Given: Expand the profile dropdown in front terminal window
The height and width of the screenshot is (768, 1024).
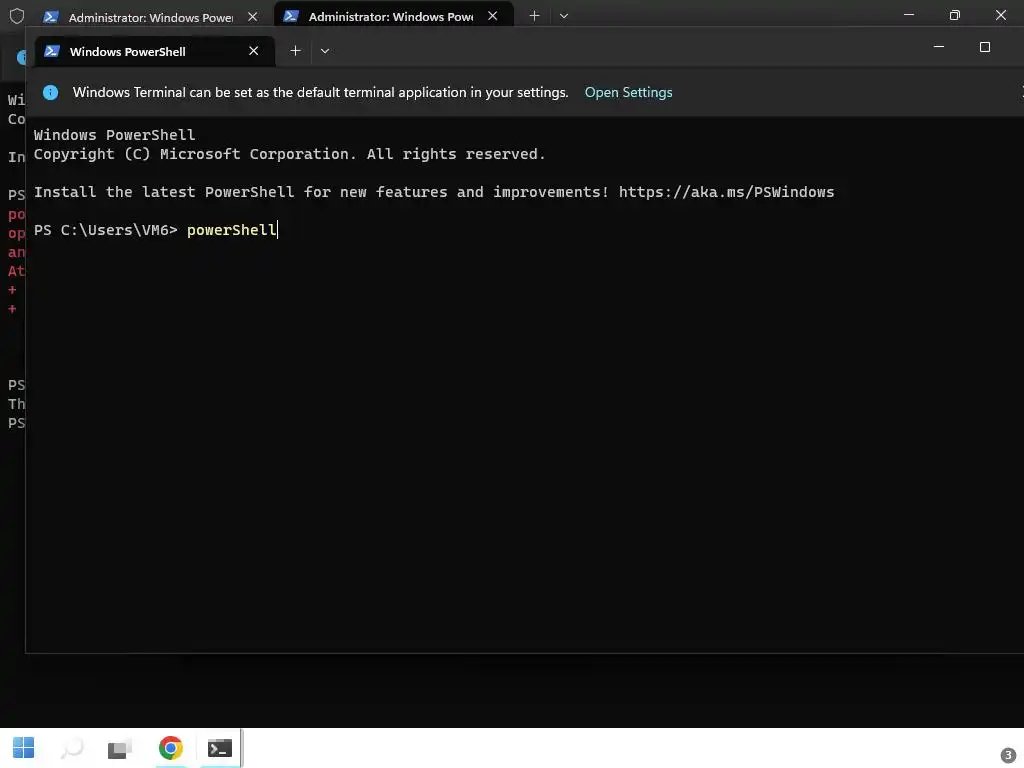Looking at the screenshot, I should click(x=325, y=51).
